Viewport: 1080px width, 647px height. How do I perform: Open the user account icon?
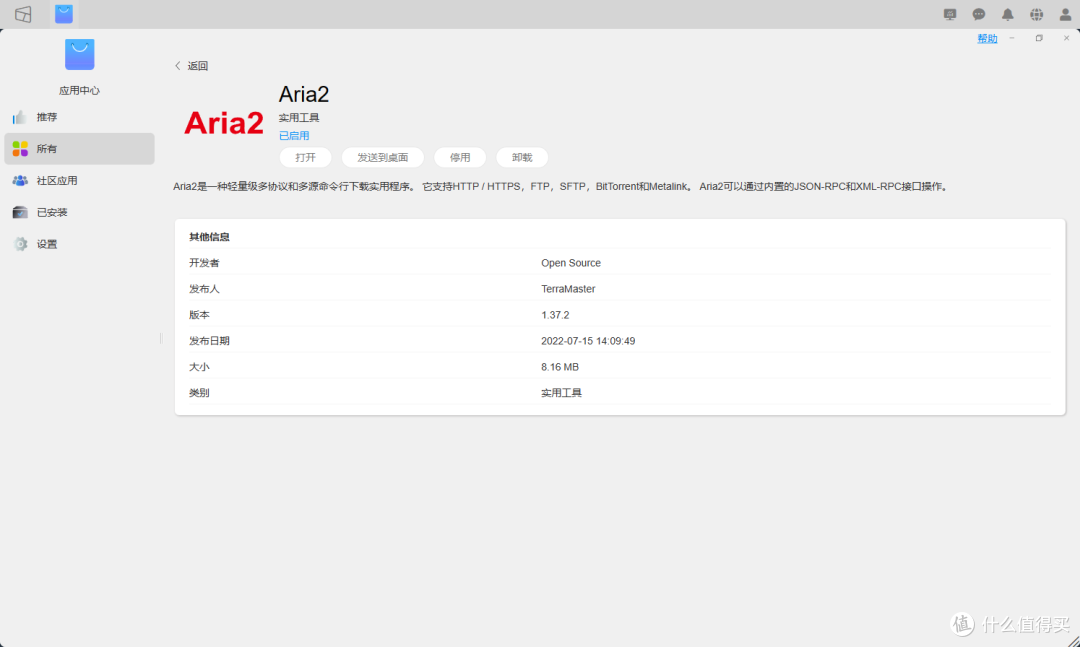[1065, 14]
